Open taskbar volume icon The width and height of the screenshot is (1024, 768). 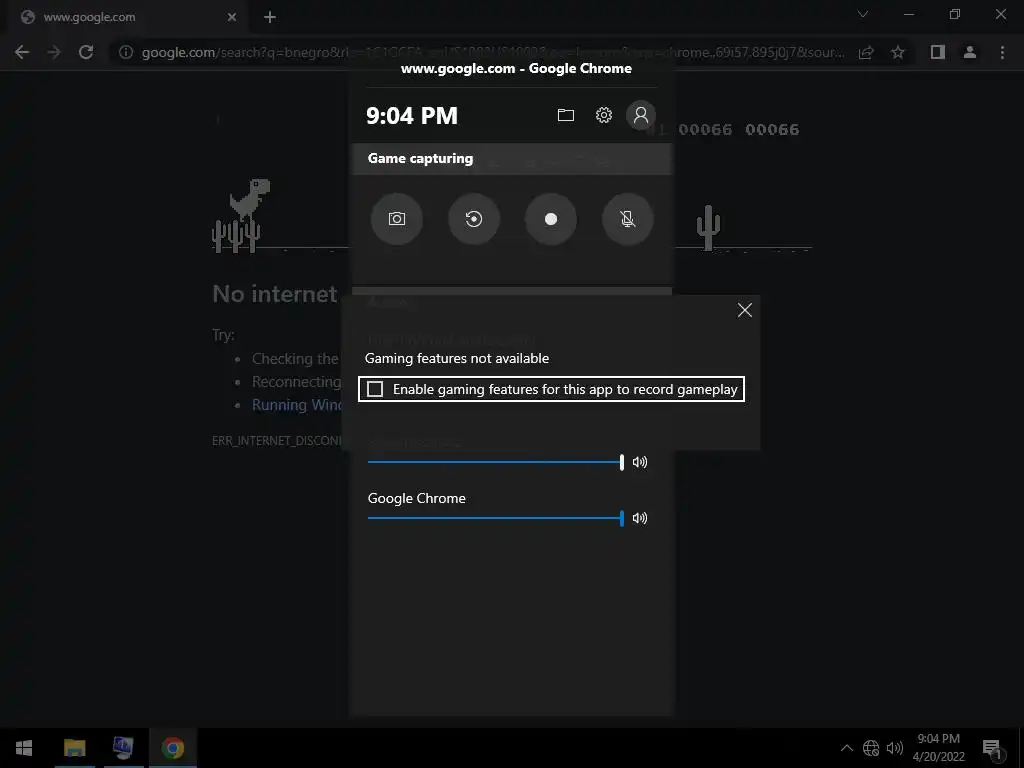(x=895, y=748)
